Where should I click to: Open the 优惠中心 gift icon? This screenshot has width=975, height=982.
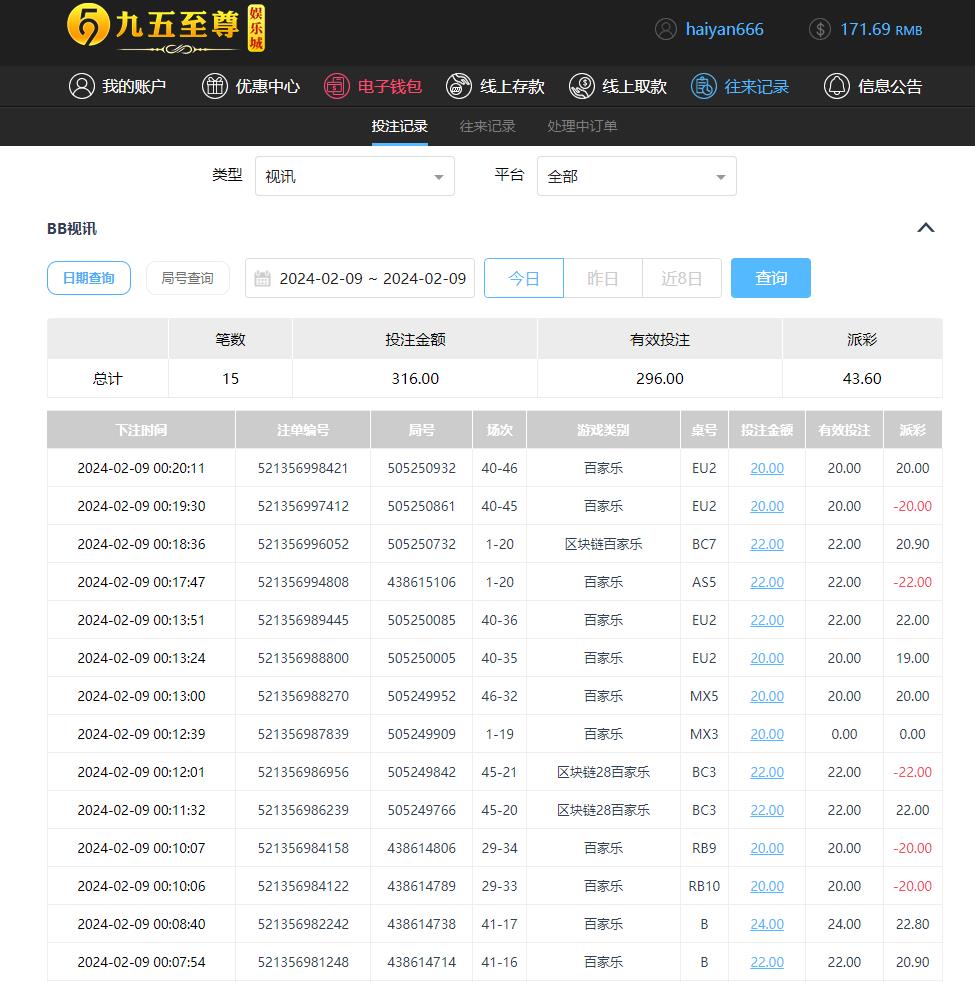click(x=215, y=86)
